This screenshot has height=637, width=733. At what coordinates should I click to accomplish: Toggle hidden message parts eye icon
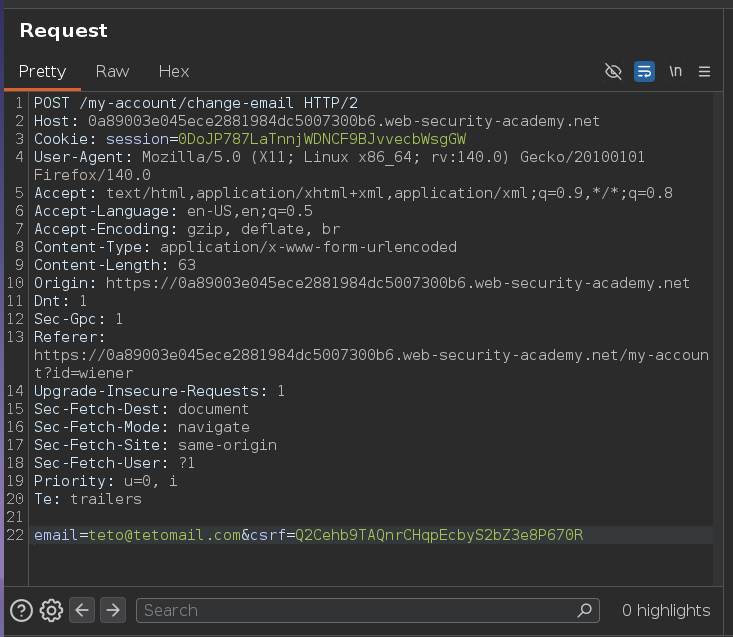[x=613, y=72]
